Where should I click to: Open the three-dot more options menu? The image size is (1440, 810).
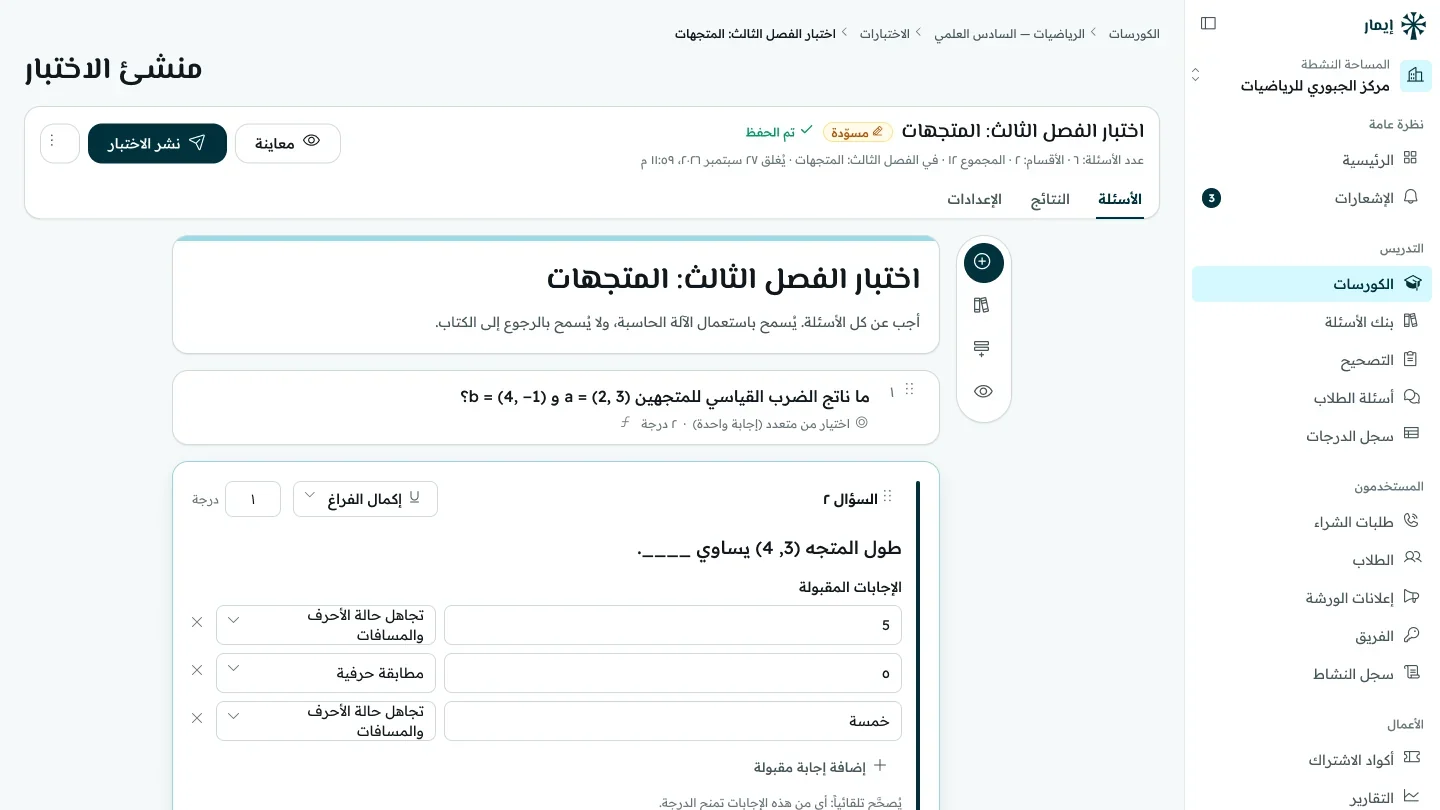point(59,143)
